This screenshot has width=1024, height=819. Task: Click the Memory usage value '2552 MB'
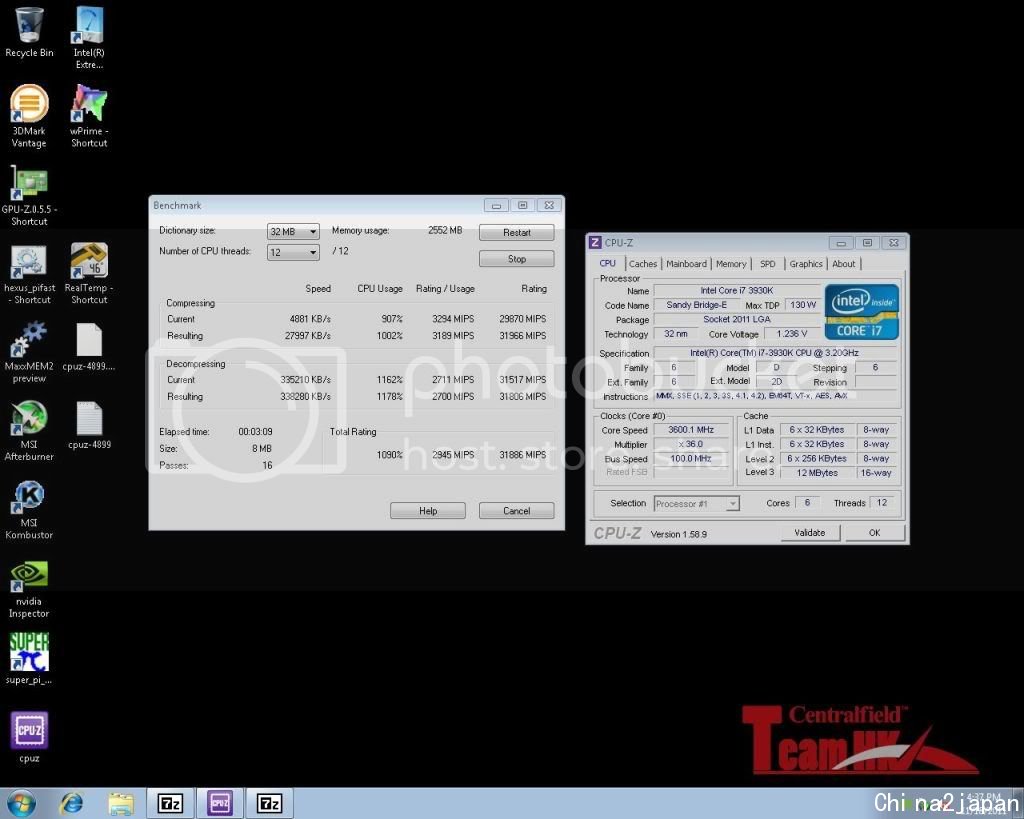pos(445,230)
